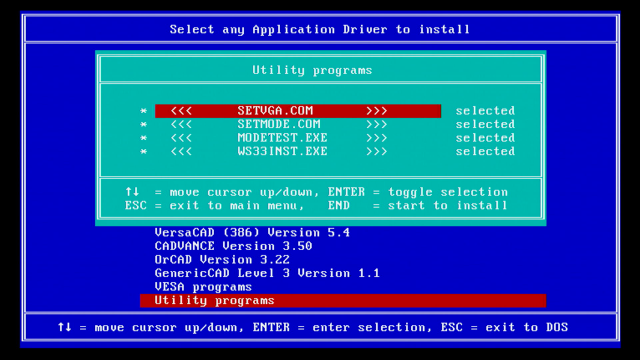Click the >>> arrows right of WS33INST.EXE

[x=376, y=151]
